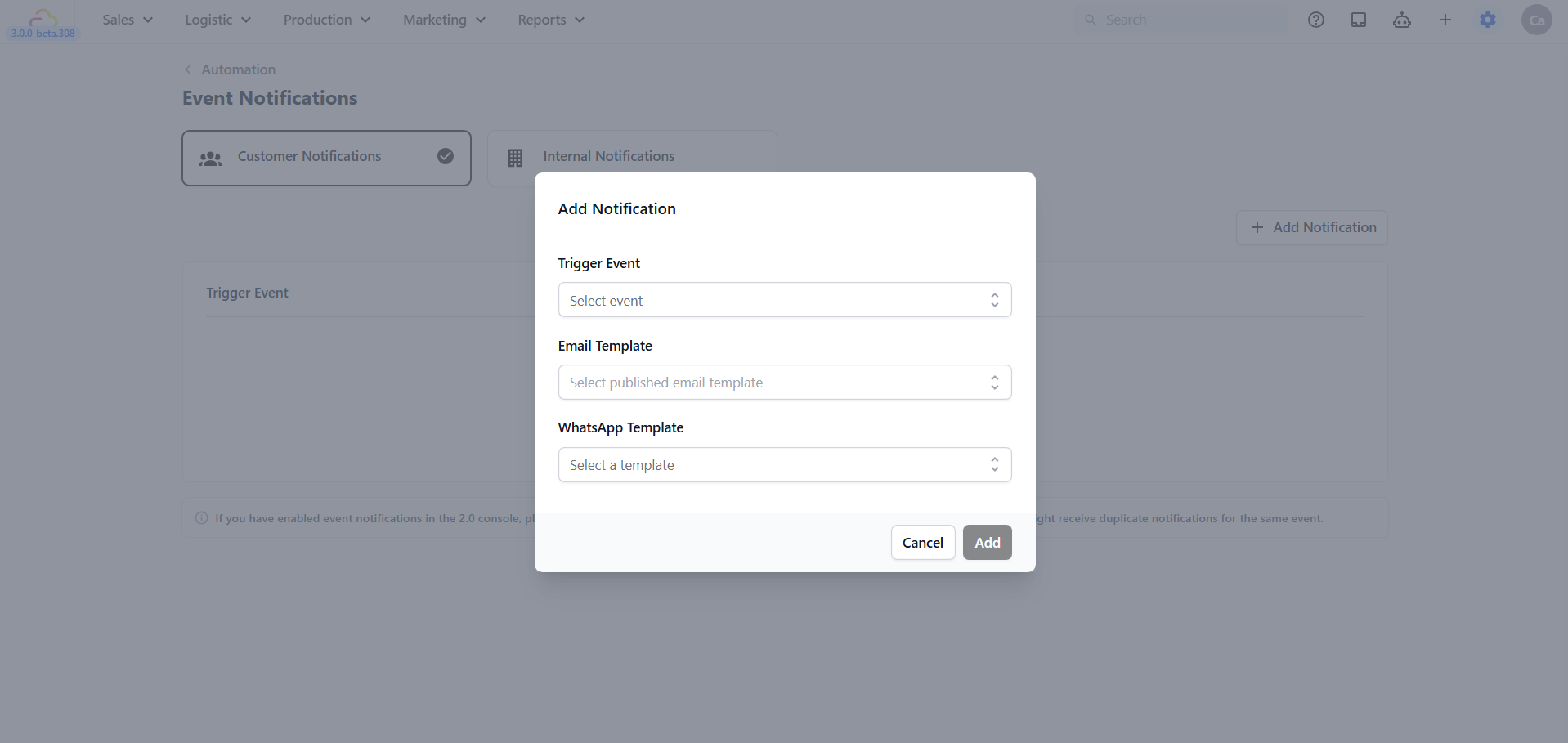The image size is (1568, 743).
Task: Expand the WhatsApp Template dropdown
Action: [x=784, y=465]
